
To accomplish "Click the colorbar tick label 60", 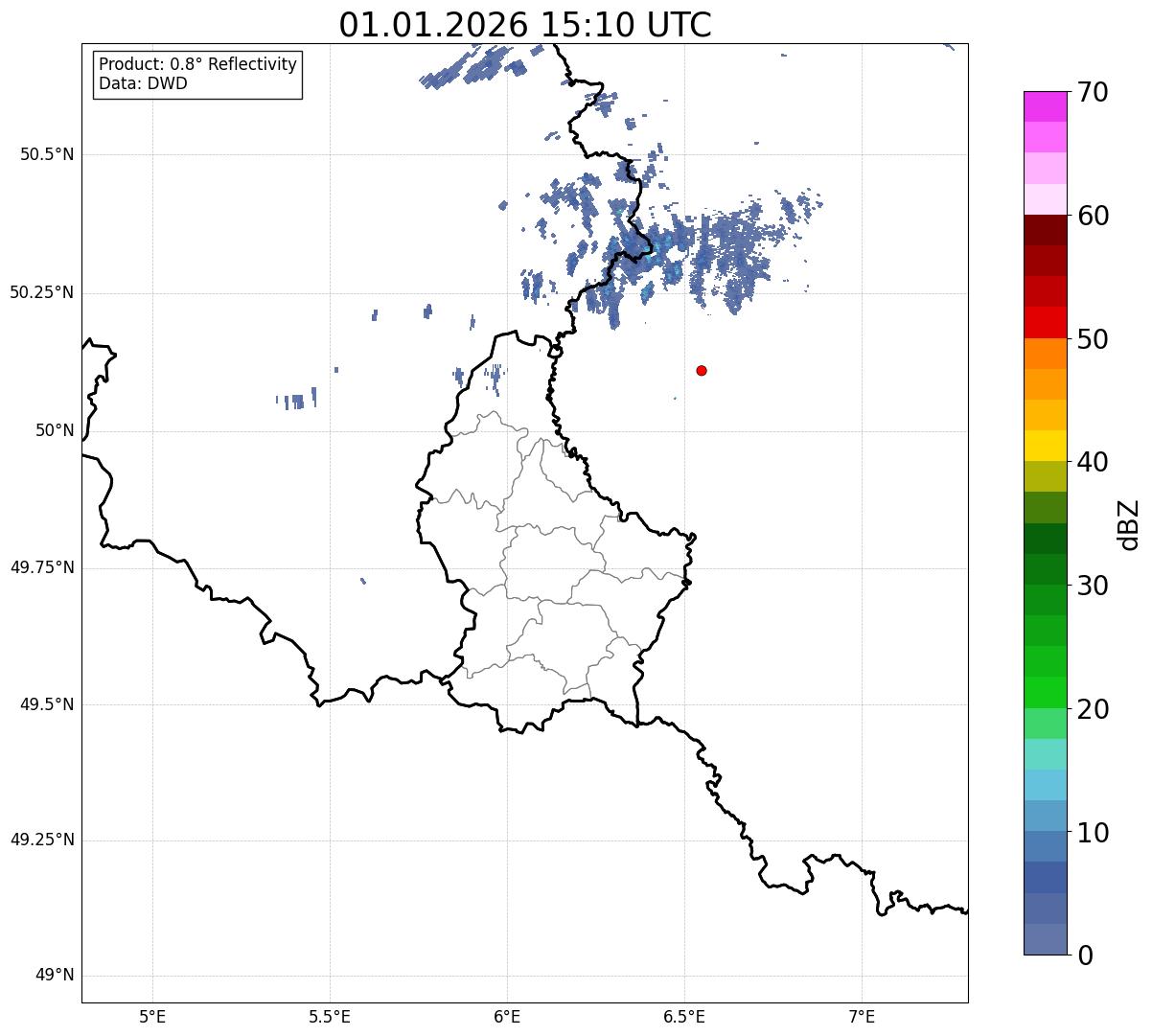I will click(x=1093, y=216).
